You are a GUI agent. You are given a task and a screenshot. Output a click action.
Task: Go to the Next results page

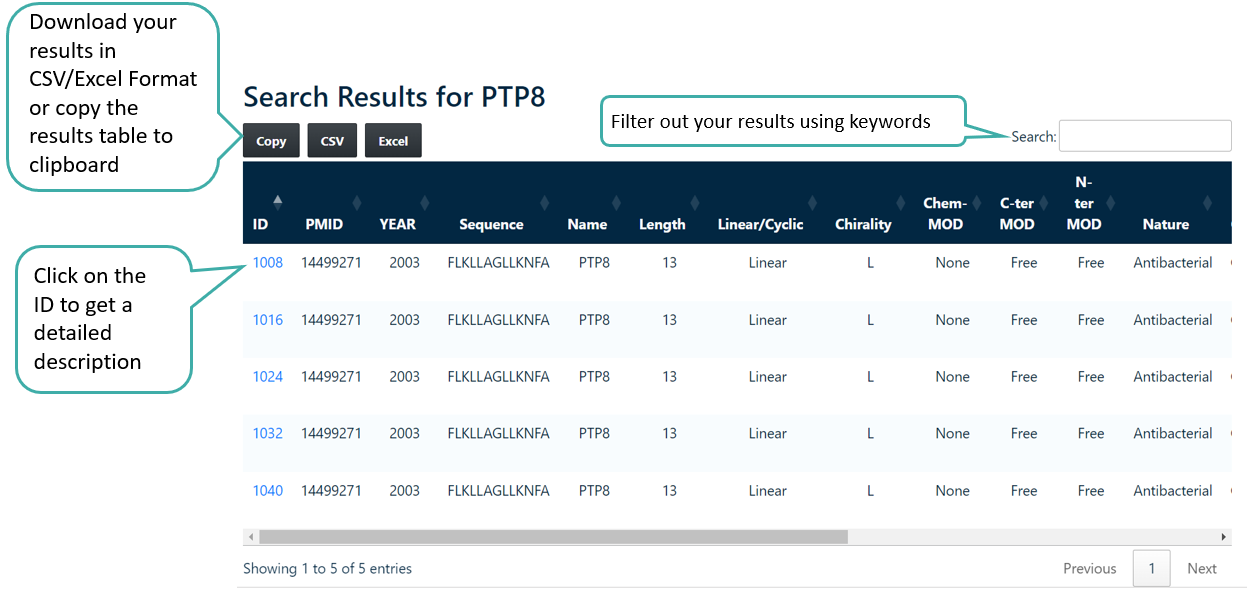[x=1201, y=568]
